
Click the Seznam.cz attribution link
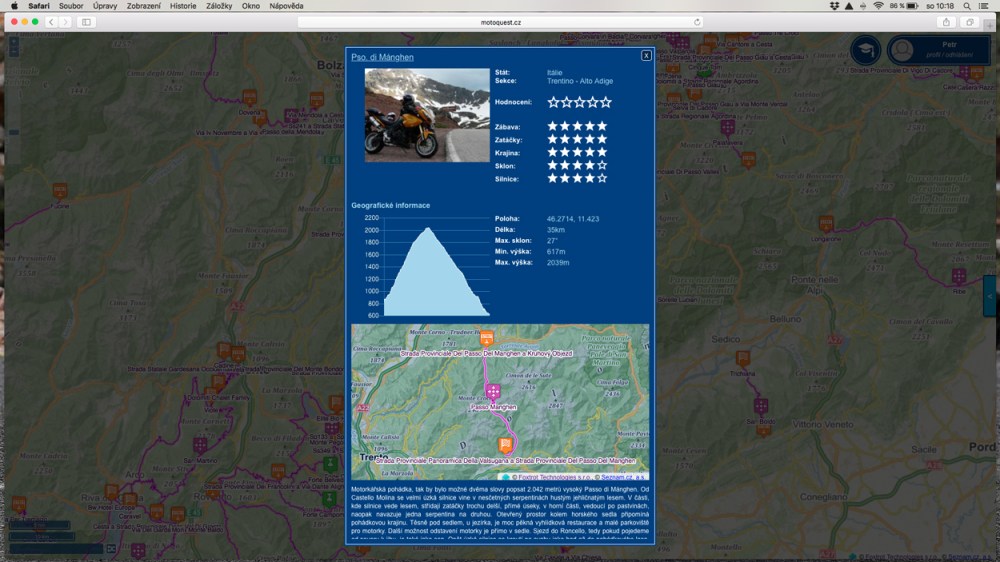click(624, 477)
